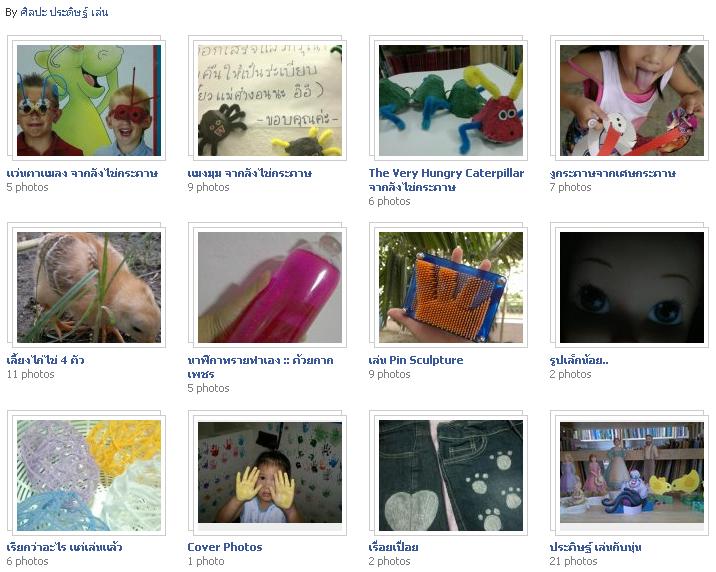Open the baby chick album thumbnail
Image resolution: width=716 pixels, height=572 pixels.
(89, 287)
